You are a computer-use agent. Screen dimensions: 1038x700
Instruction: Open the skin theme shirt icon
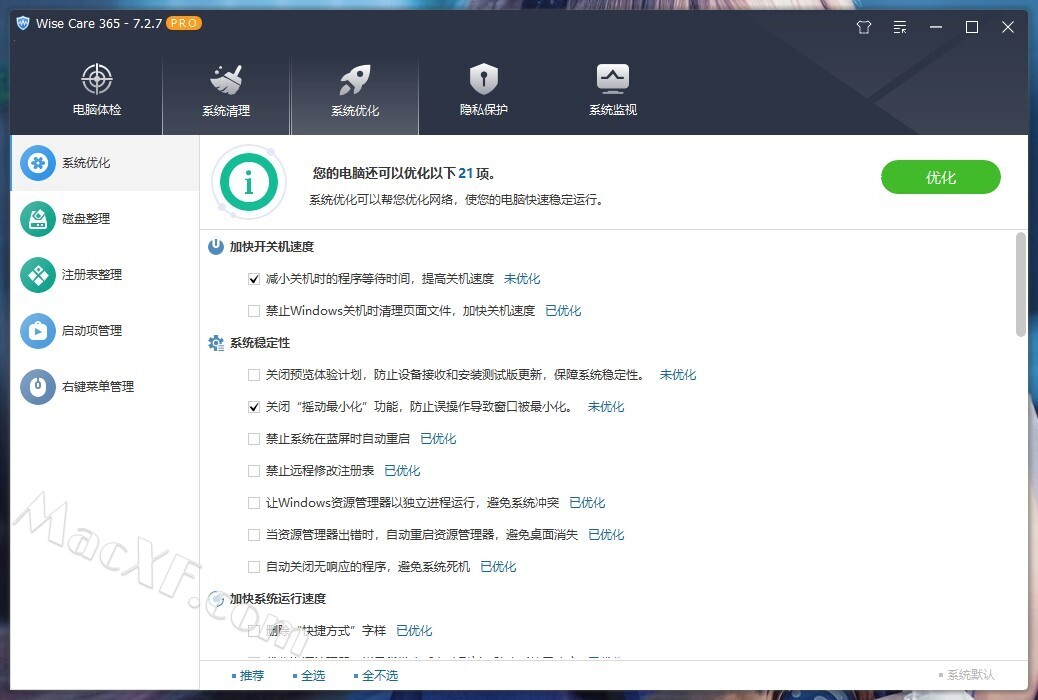tap(863, 27)
